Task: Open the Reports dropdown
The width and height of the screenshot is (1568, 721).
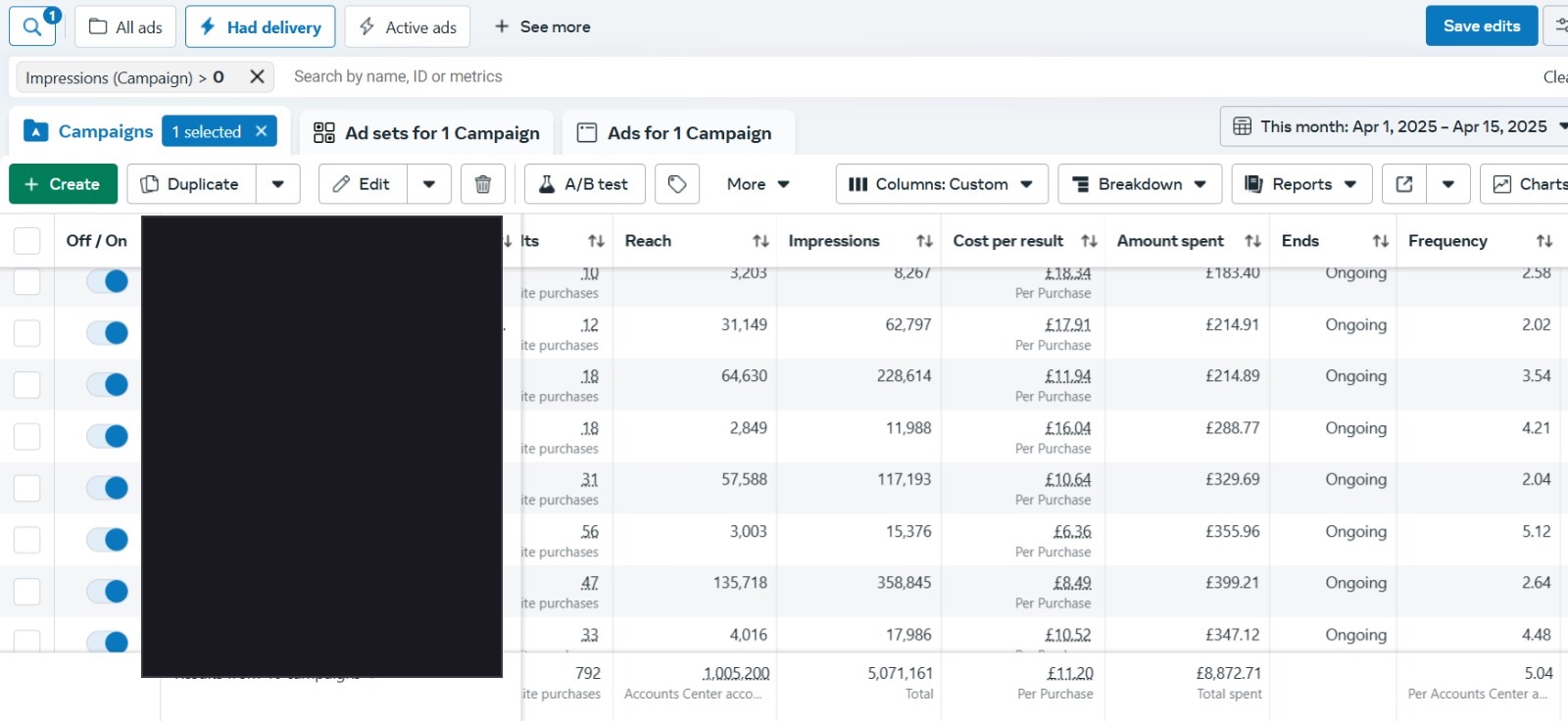Action: 1301,184
